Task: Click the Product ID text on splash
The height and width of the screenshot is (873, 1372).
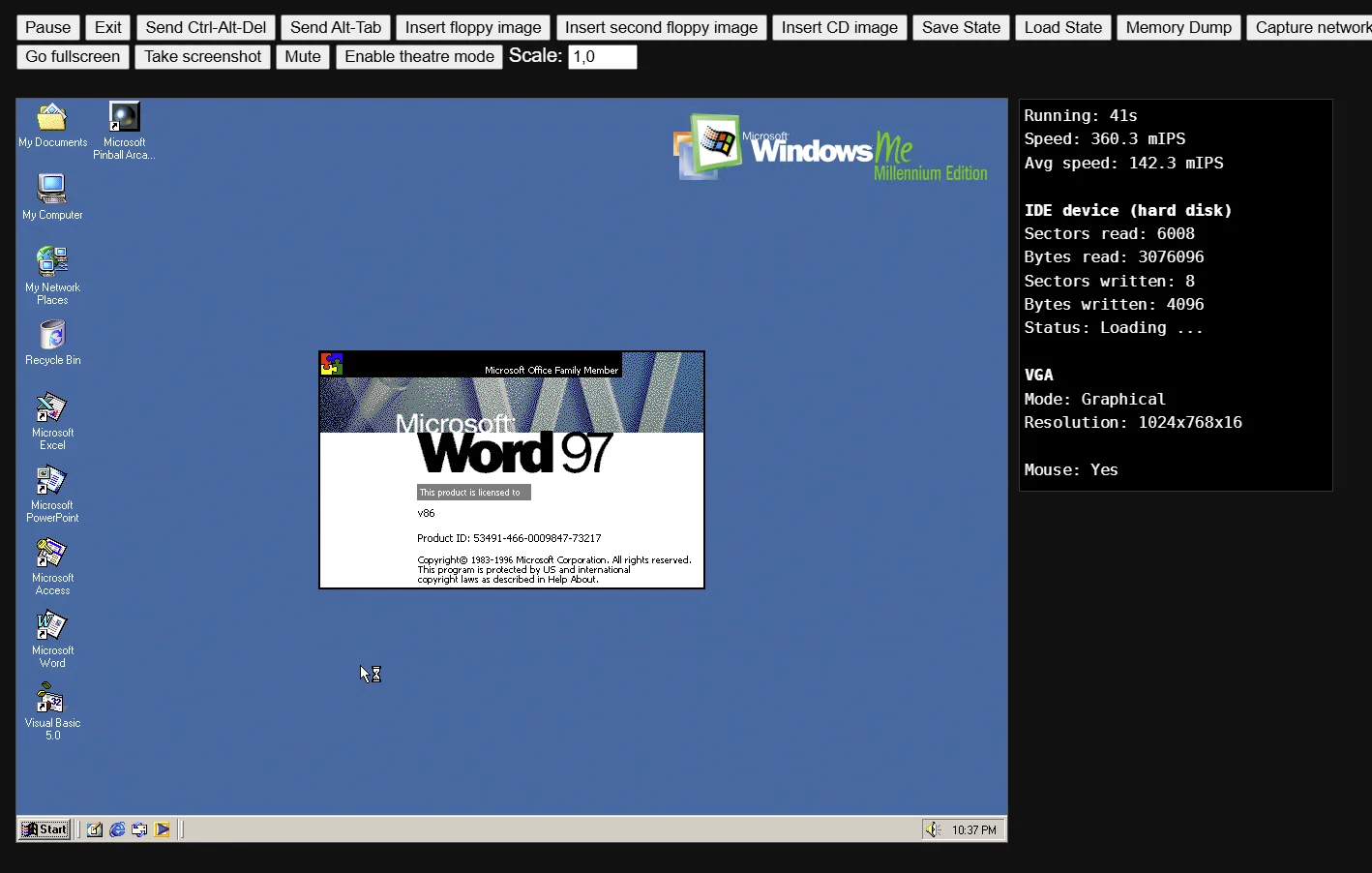Action: (x=509, y=538)
